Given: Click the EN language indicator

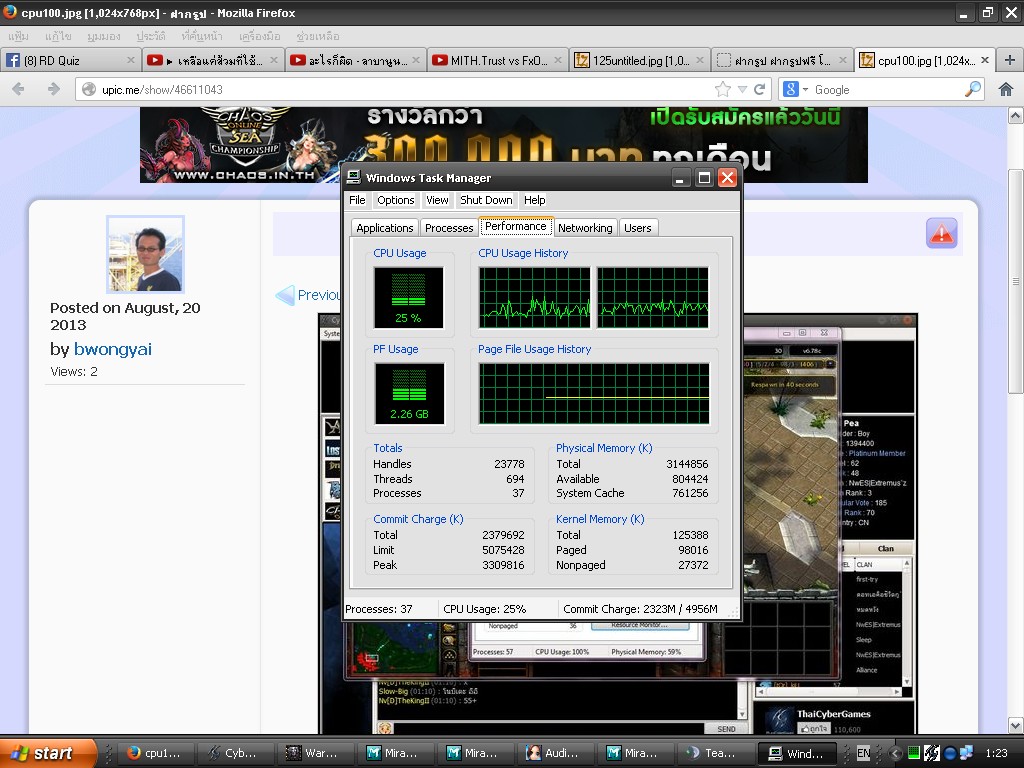Looking at the screenshot, I should (863, 753).
